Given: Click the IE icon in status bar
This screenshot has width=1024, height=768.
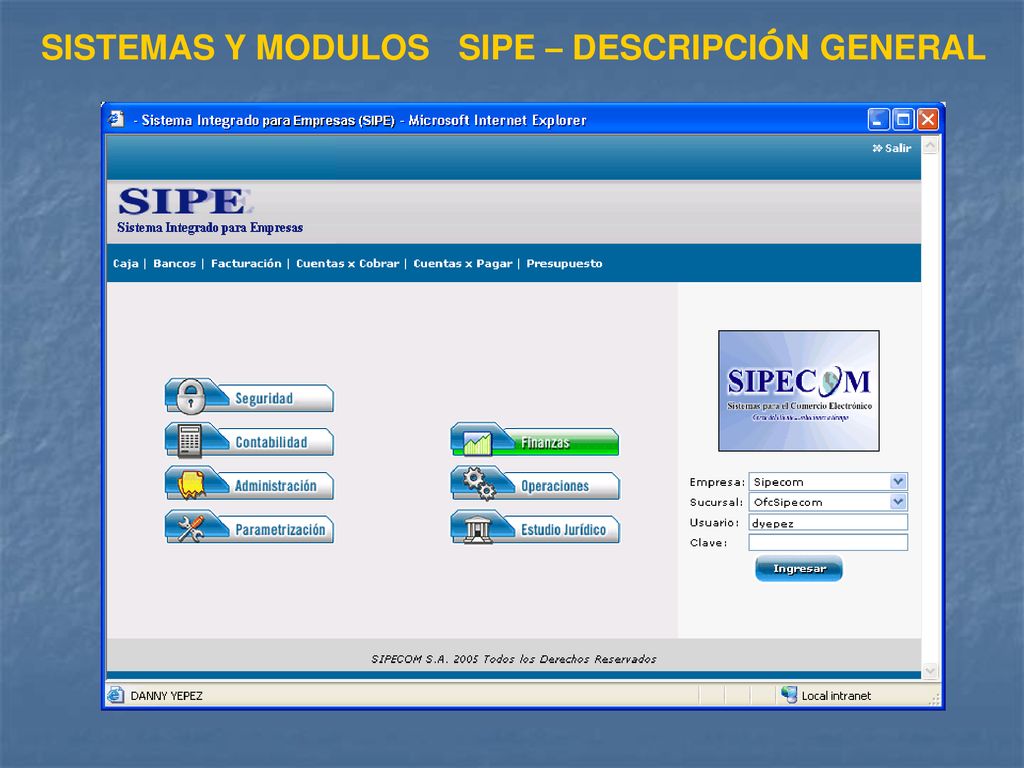Looking at the screenshot, I should (116, 696).
